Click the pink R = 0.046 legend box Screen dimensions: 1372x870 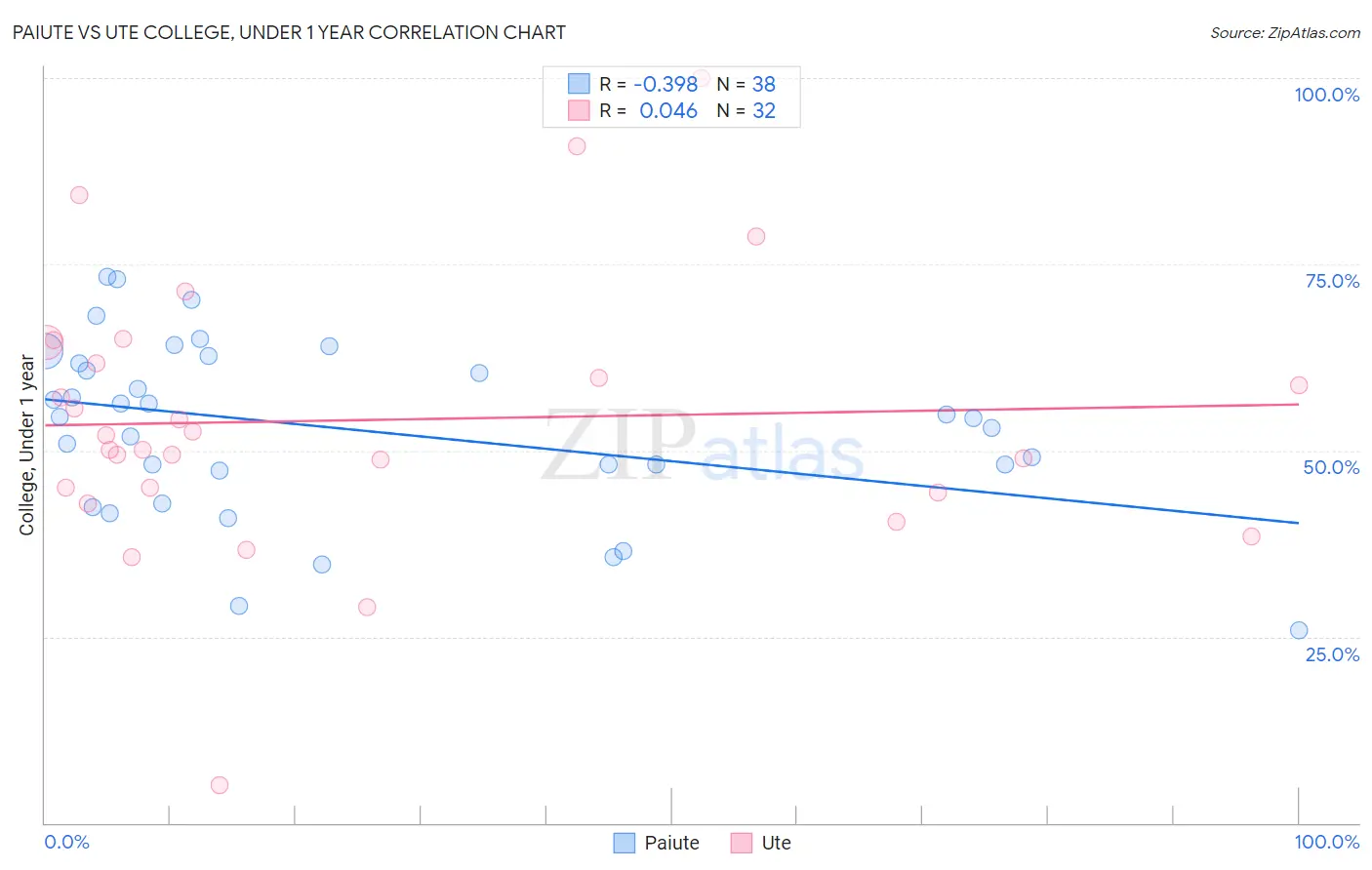coord(579,111)
